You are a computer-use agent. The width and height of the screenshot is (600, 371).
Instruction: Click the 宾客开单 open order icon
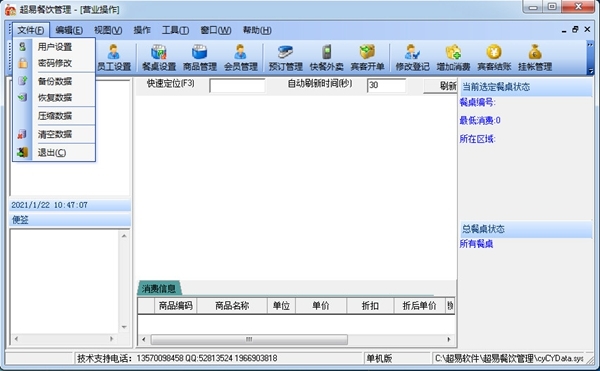(367, 58)
